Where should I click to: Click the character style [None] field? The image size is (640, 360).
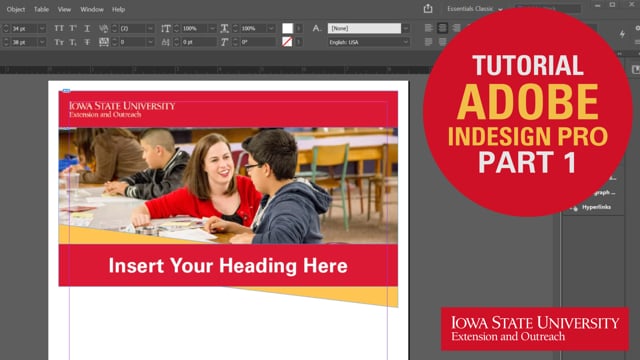pyautogui.click(x=364, y=28)
